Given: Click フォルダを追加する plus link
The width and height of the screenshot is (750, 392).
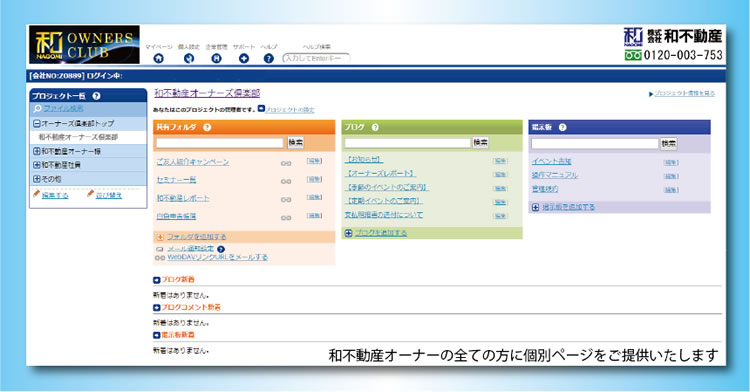Looking at the screenshot, I should click(197, 237).
